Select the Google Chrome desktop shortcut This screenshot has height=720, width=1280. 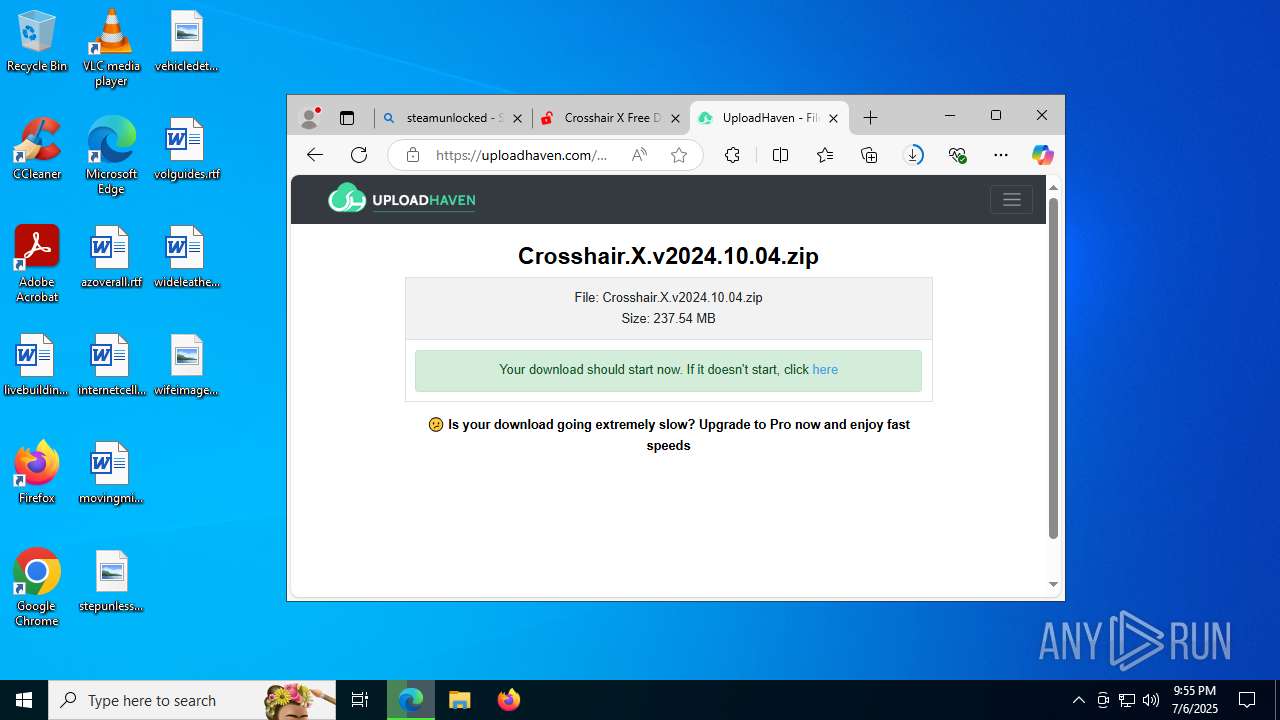pyautogui.click(x=37, y=588)
